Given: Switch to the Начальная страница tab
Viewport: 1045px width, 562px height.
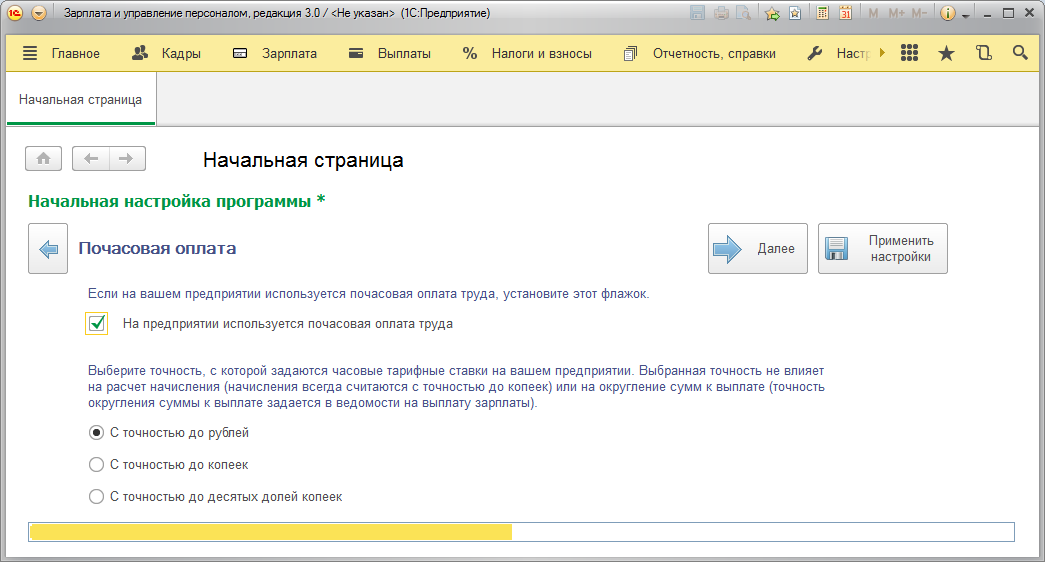Looking at the screenshot, I should 81,99.
